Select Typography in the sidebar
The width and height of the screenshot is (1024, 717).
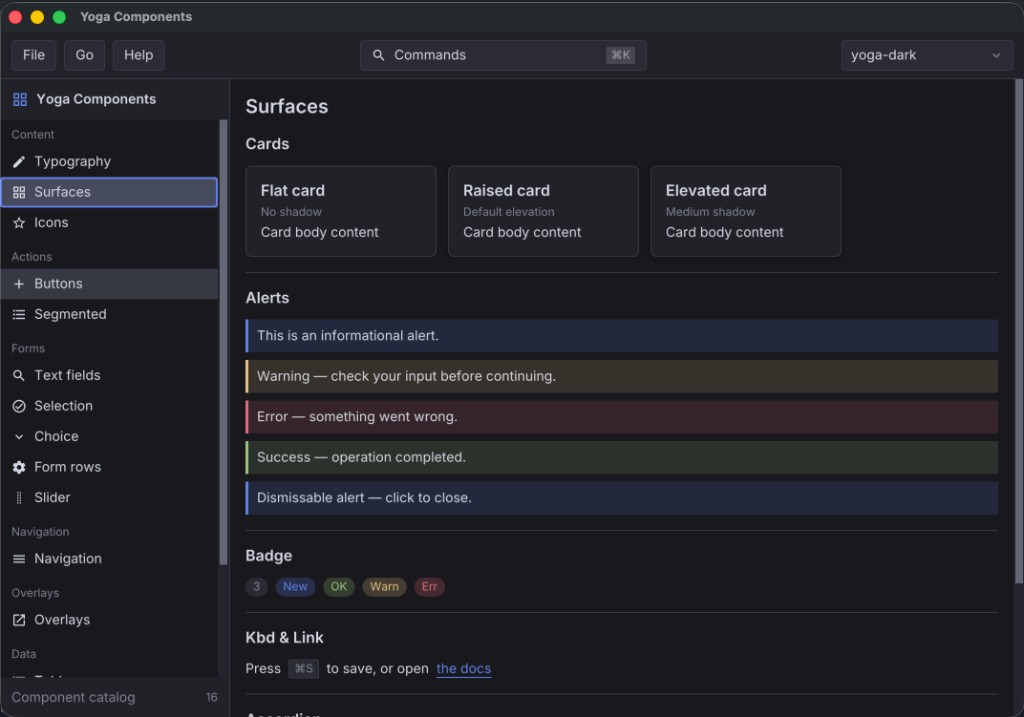tap(109, 161)
